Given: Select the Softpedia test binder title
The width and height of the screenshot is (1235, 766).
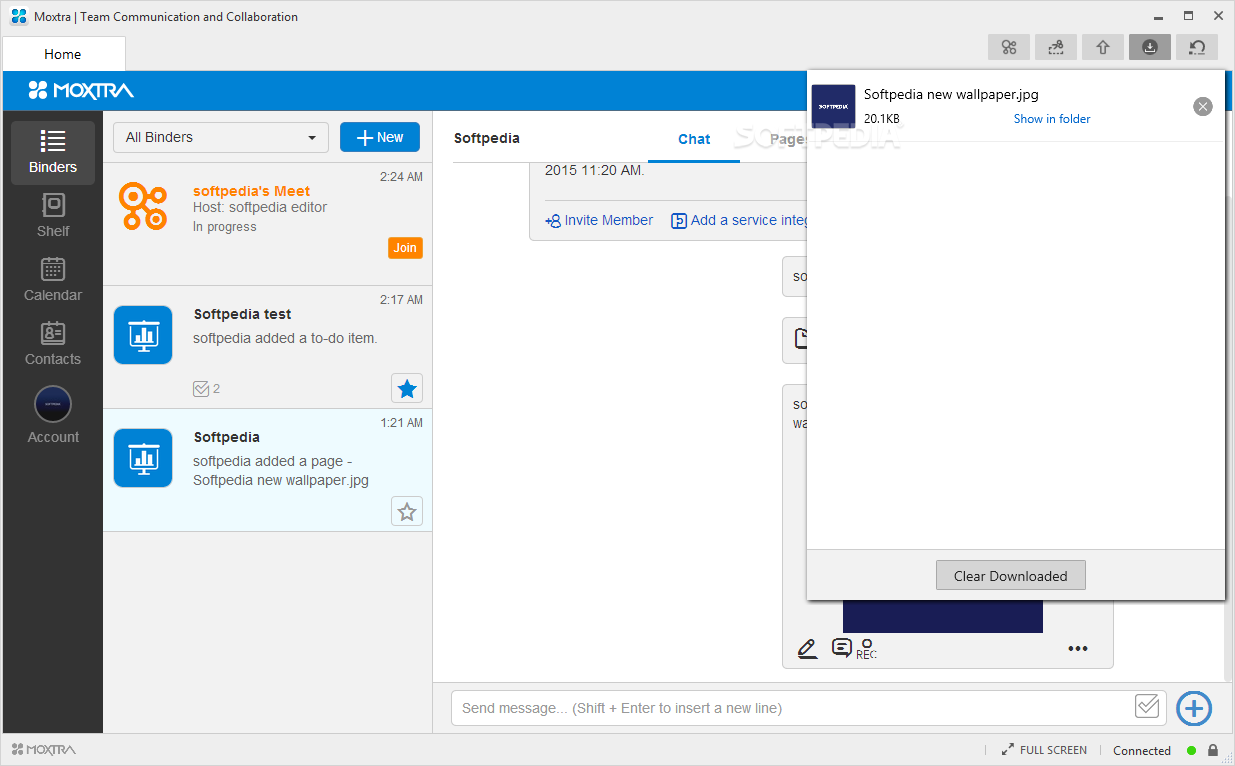Looking at the screenshot, I should point(242,314).
